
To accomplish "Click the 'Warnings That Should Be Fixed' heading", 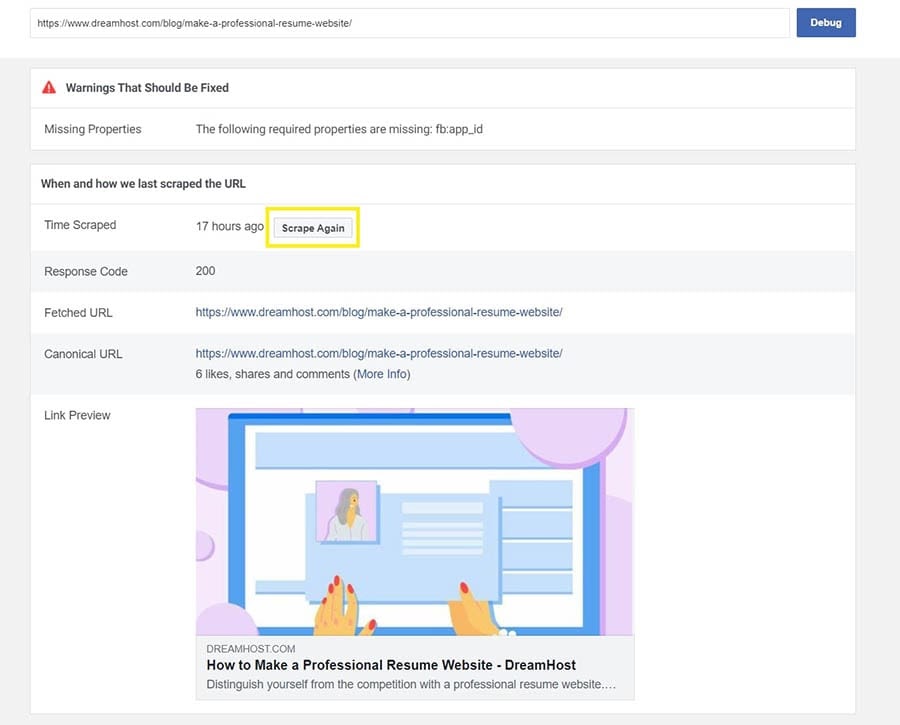I will (147, 88).
